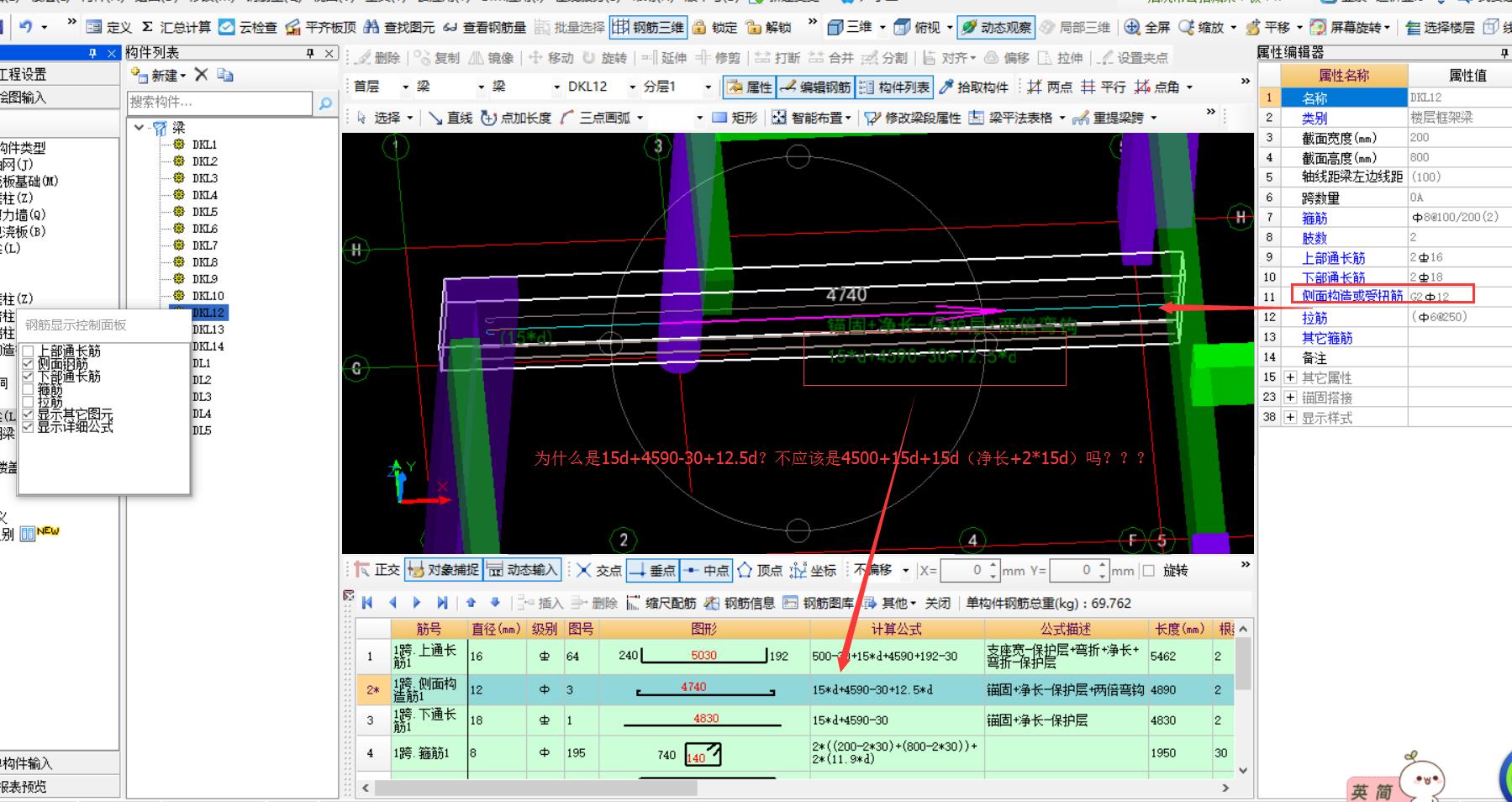Click 修改梁段属性 tool

(913, 117)
